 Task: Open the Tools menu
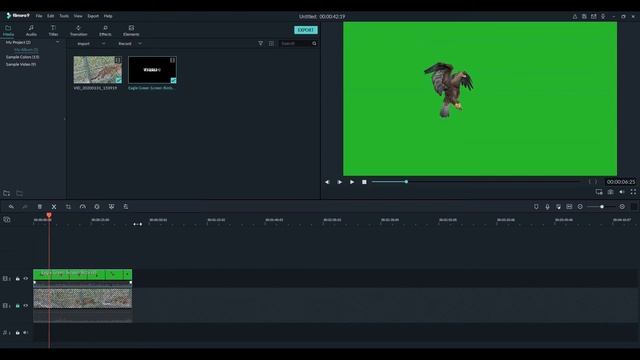64,16
